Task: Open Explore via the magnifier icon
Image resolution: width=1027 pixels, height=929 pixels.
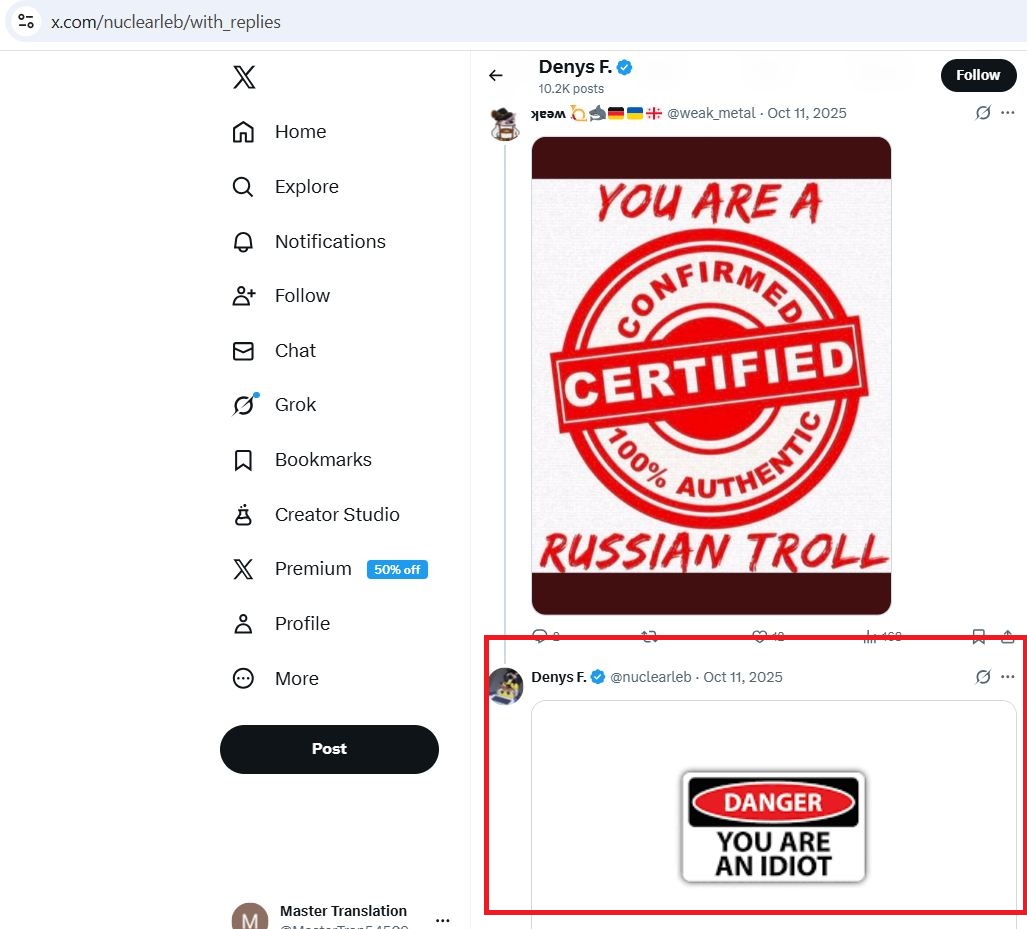Action: tap(243, 187)
